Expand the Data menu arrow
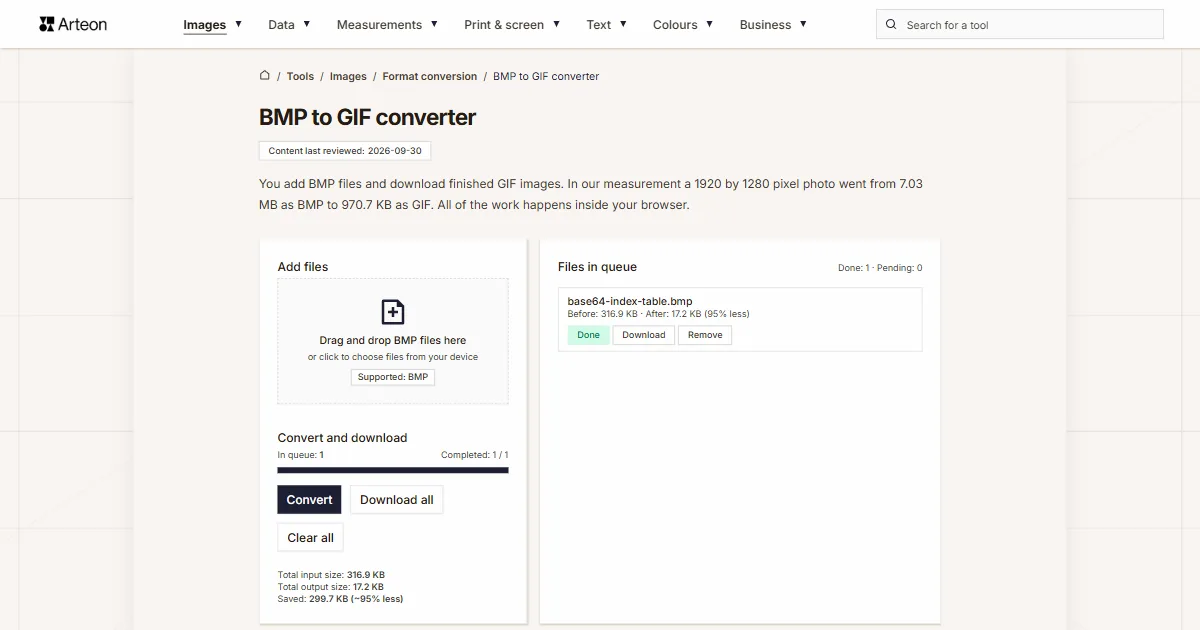 point(306,23)
